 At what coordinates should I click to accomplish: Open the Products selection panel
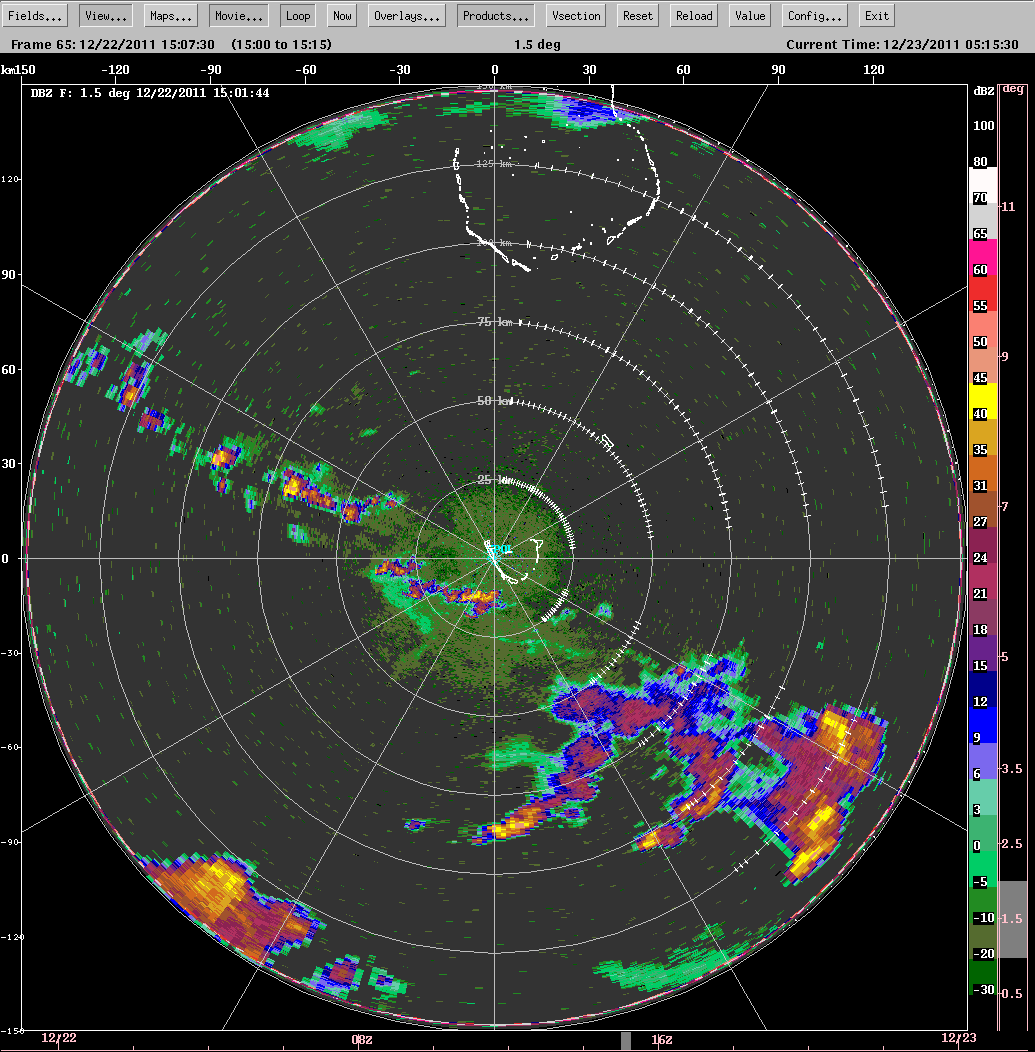495,16
